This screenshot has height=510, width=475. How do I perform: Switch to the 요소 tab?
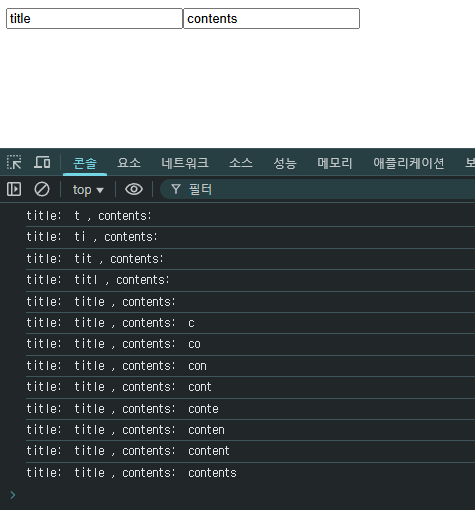pyautogui.click(x=129, y=163)
